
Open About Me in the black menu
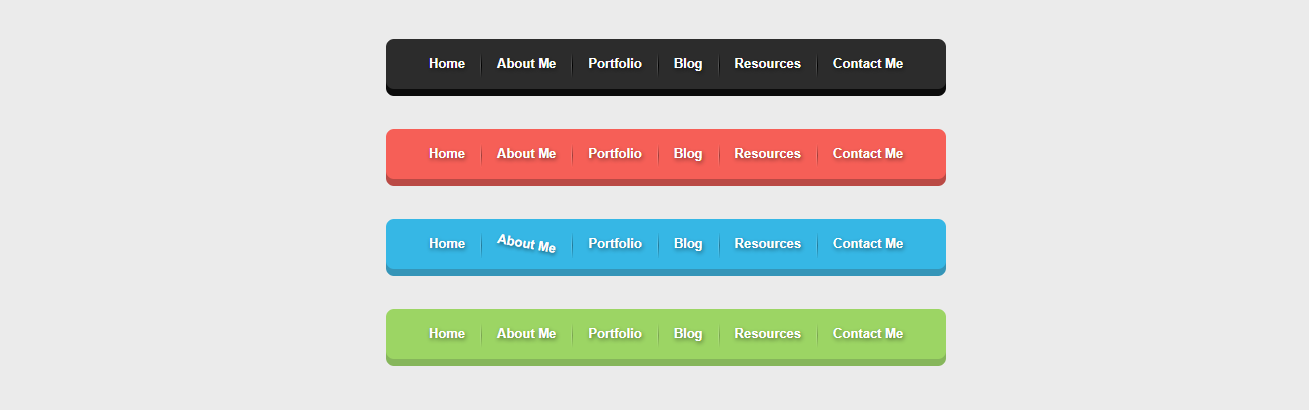[526, 64]
